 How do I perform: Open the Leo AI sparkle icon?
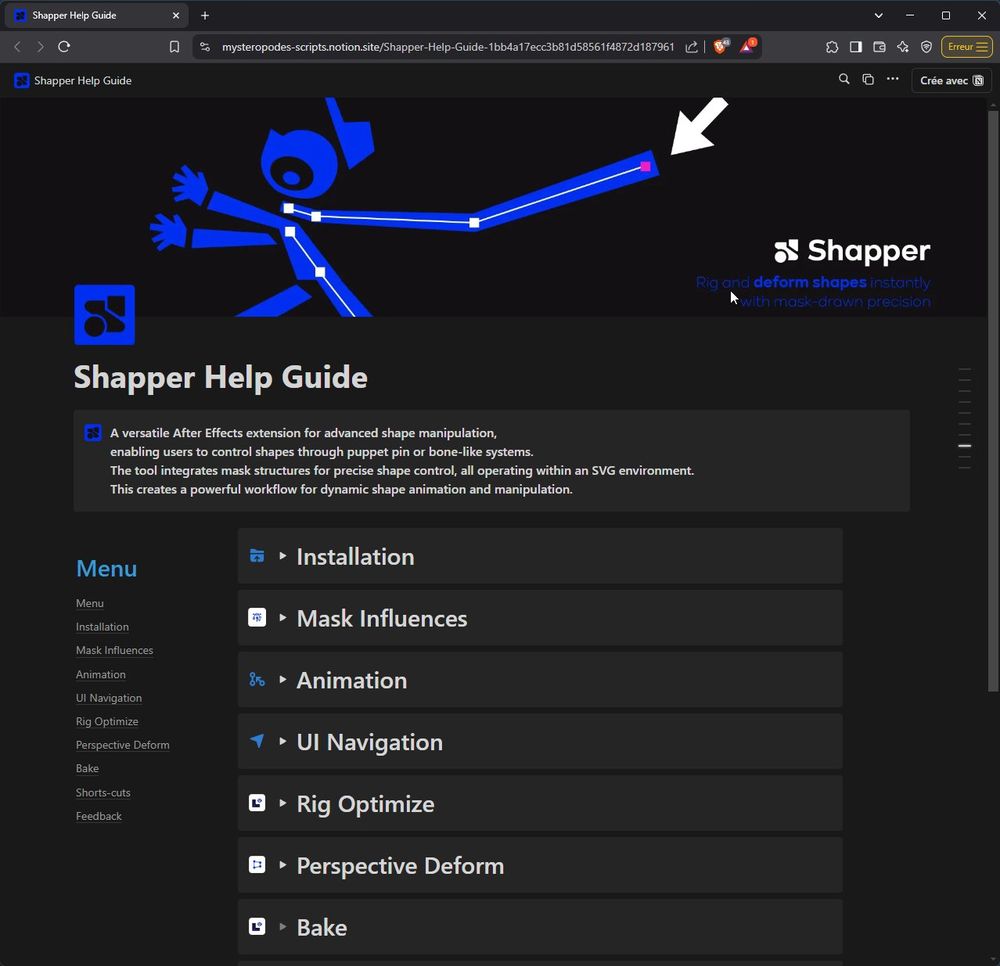coord(902,47)
